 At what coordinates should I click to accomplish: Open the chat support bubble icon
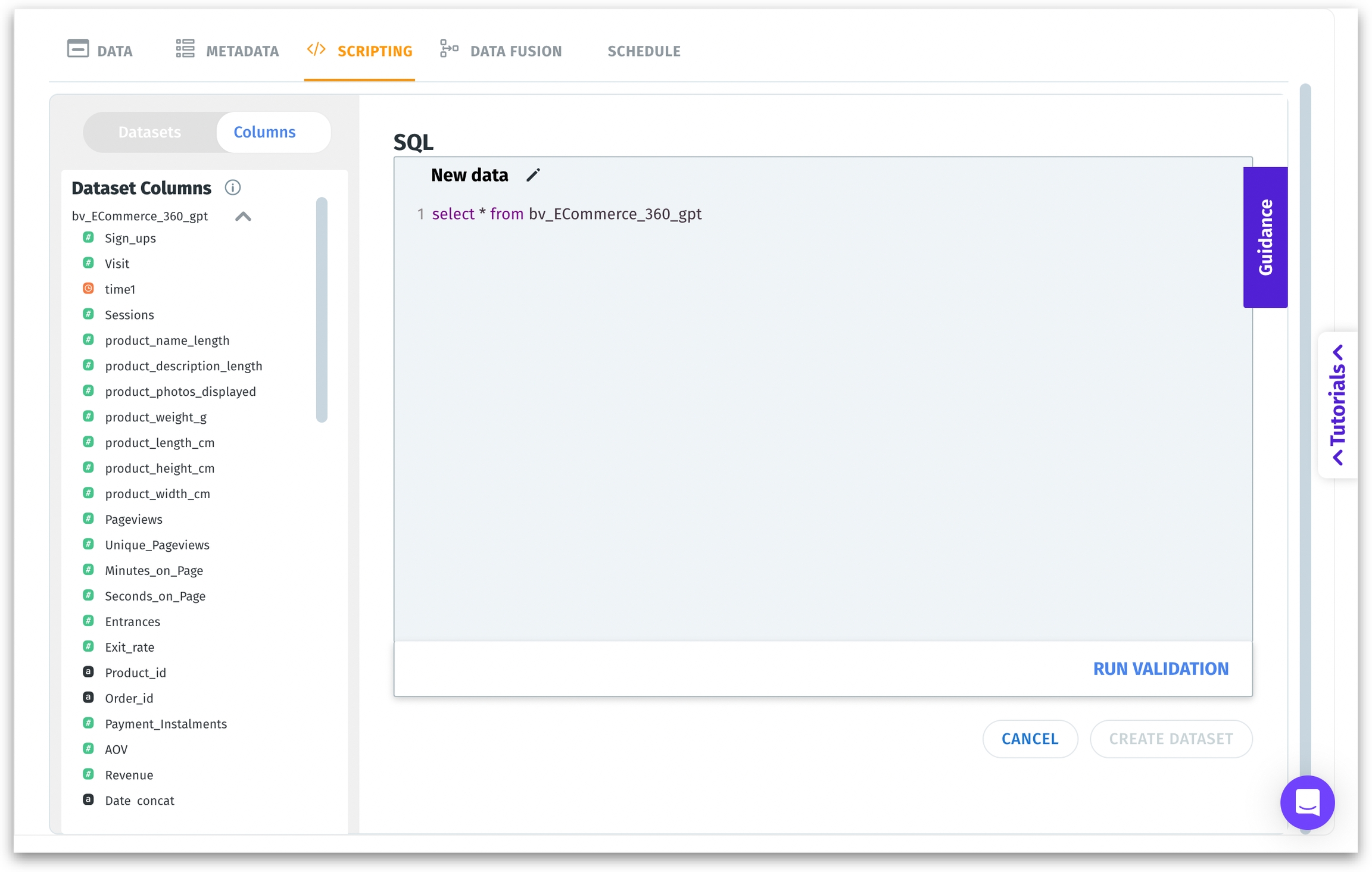(1307, 802)
